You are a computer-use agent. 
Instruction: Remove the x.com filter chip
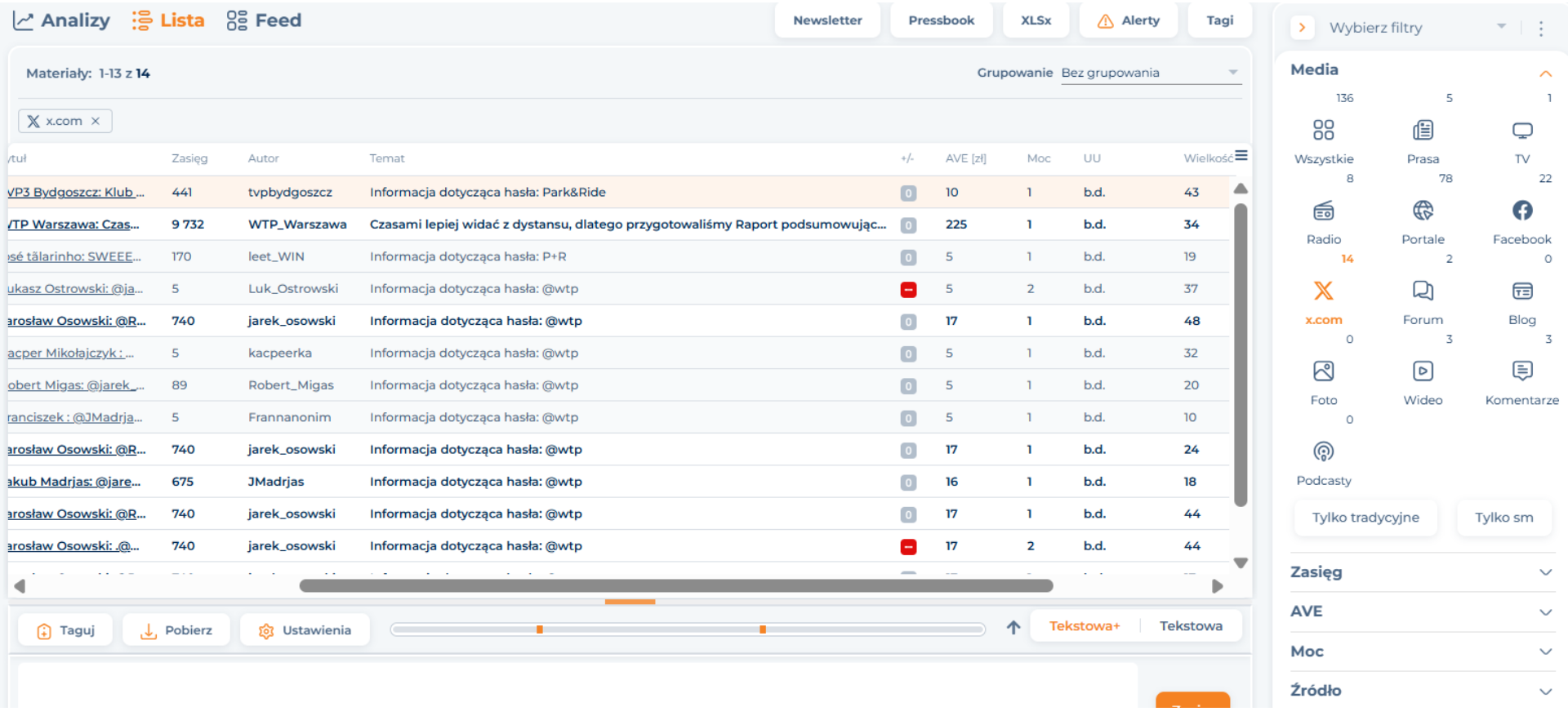96,121
